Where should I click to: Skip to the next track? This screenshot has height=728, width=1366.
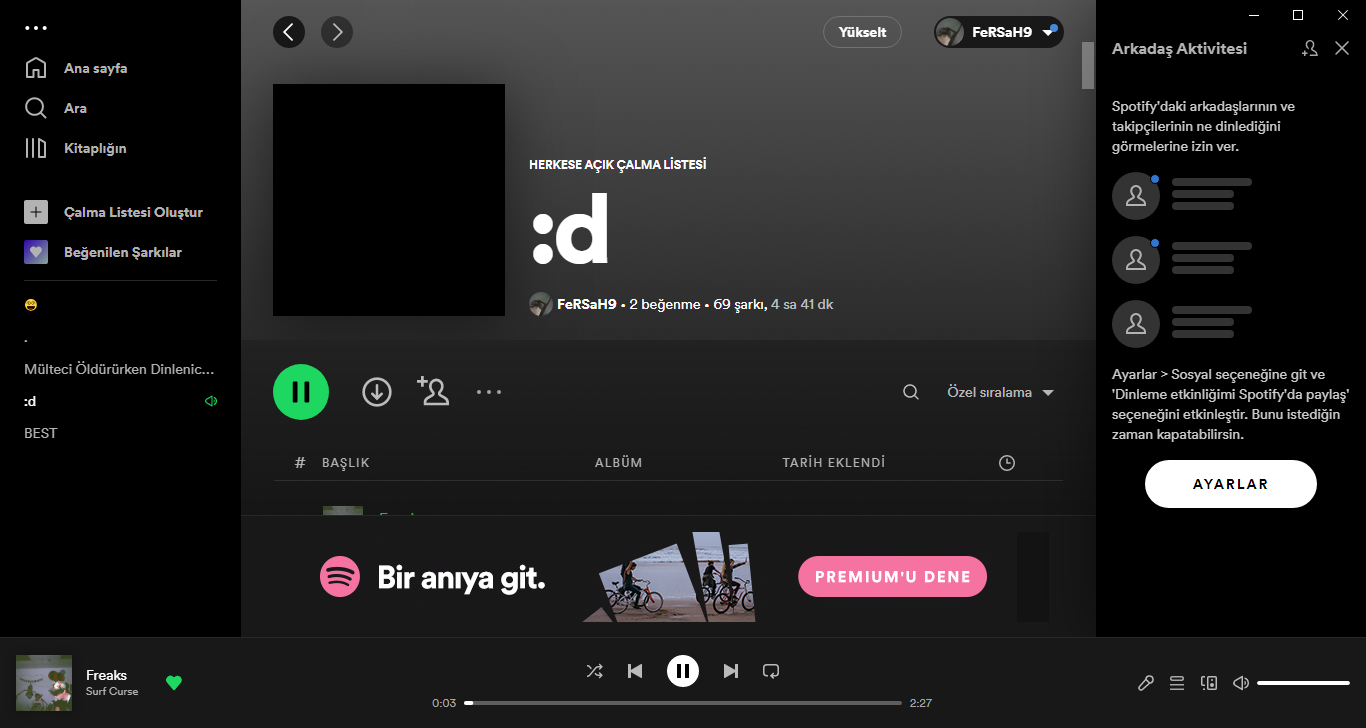coord(731,671)
